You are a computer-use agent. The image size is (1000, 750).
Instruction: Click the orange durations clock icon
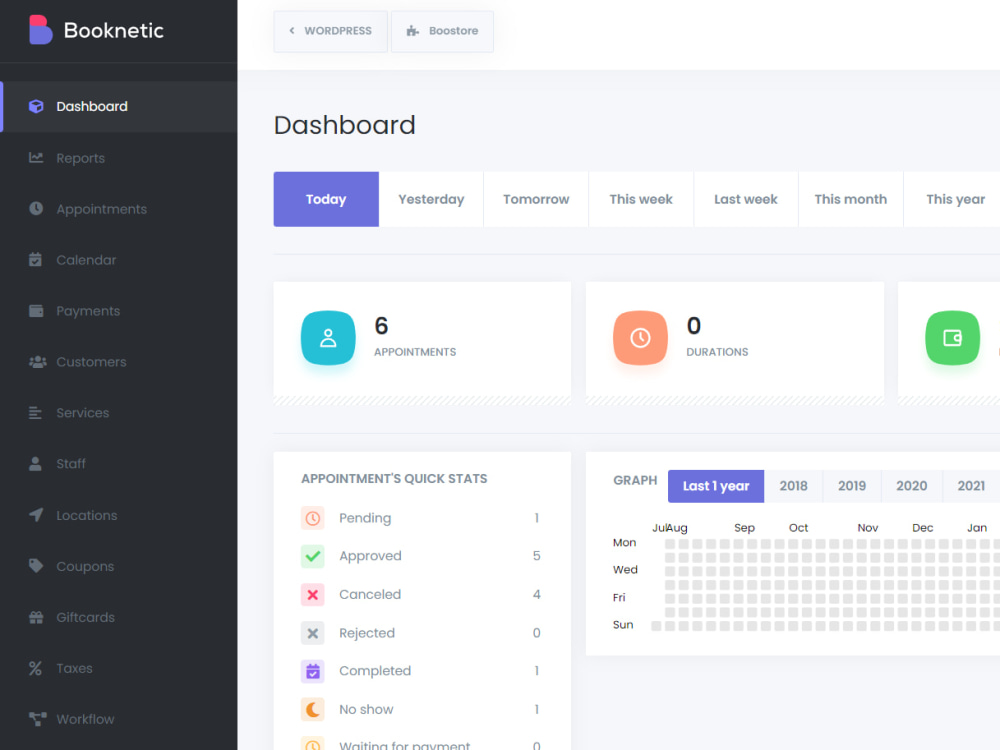(x=640, y=338)
